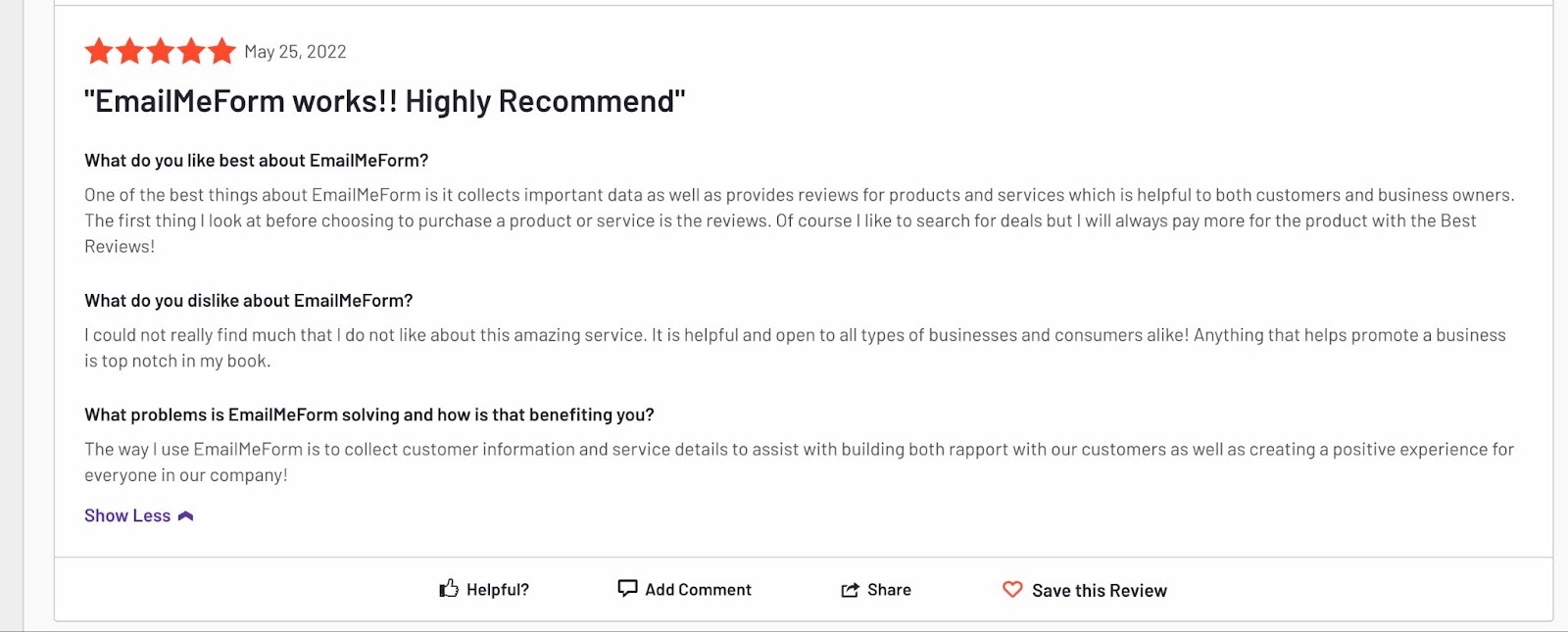1568x632 pixels.
Task: Click the Add Comment speech bubble icon
Action: pyautogui.click(x=627, y=588)
